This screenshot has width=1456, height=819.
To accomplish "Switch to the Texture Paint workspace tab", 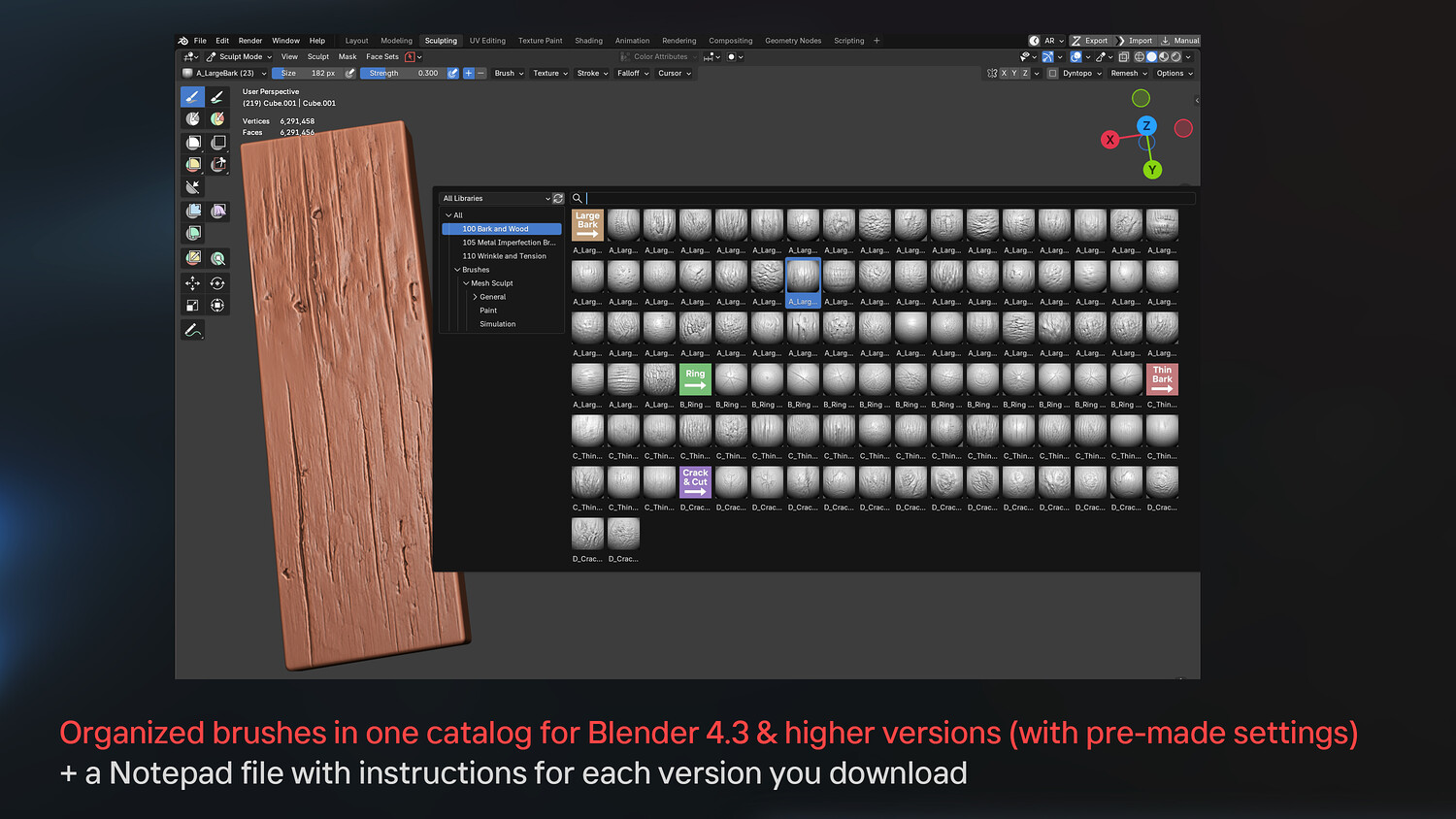I will click(x=540, y=41).
